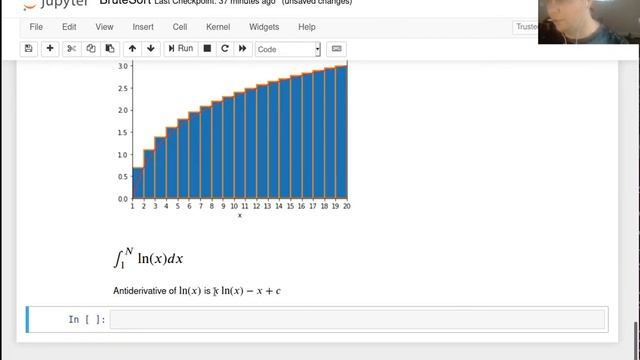Open the Kernel menu

[x=218, y=27]
